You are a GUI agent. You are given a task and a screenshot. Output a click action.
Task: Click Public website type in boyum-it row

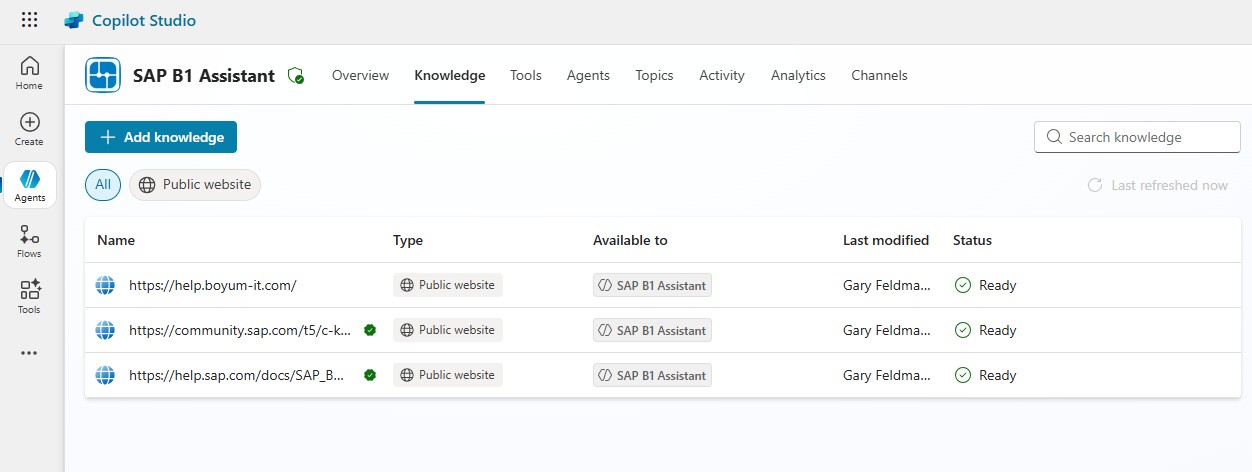pyautogui.click(x=448, y=285)
